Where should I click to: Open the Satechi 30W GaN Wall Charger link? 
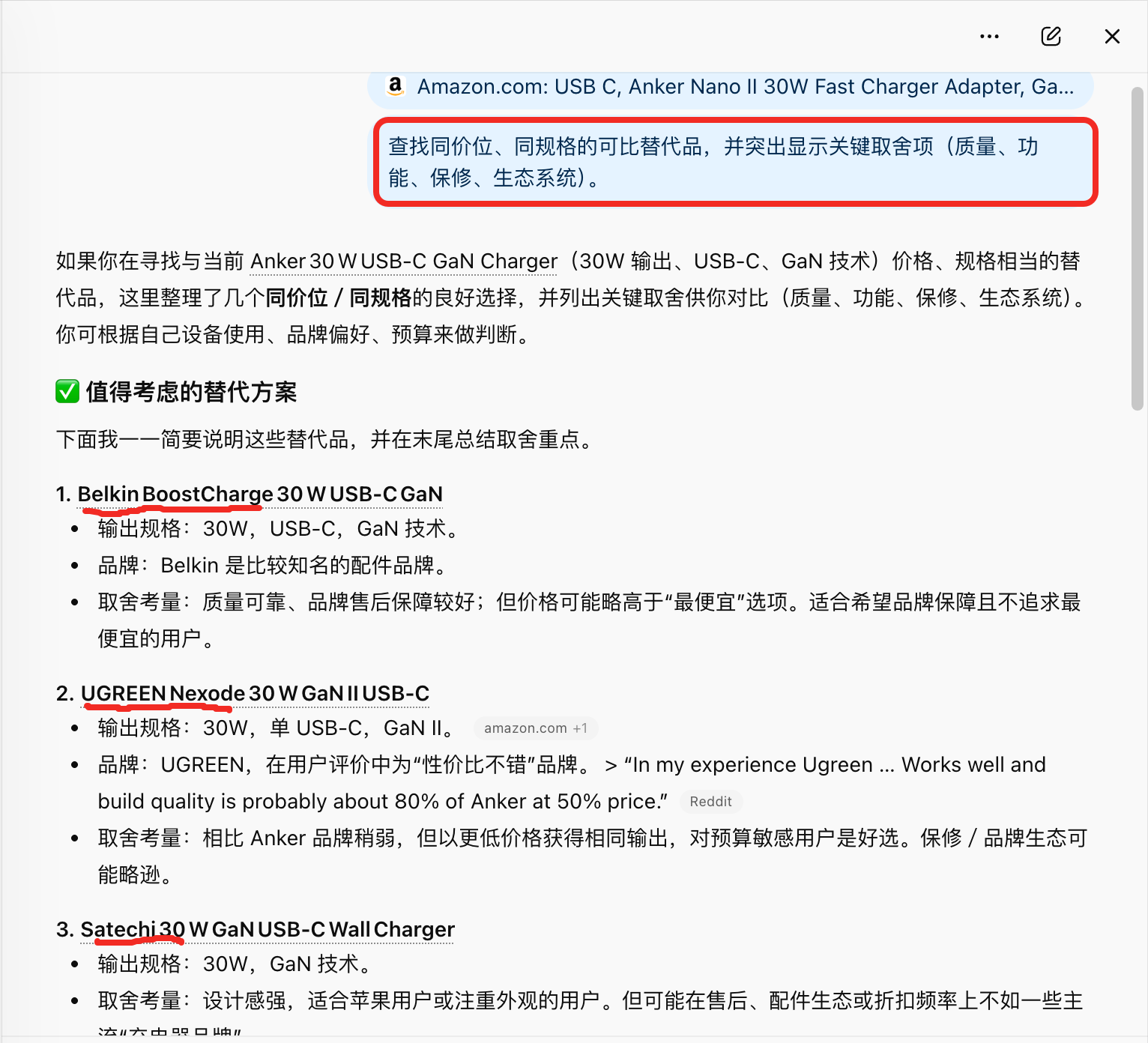[x=268, y=930]
